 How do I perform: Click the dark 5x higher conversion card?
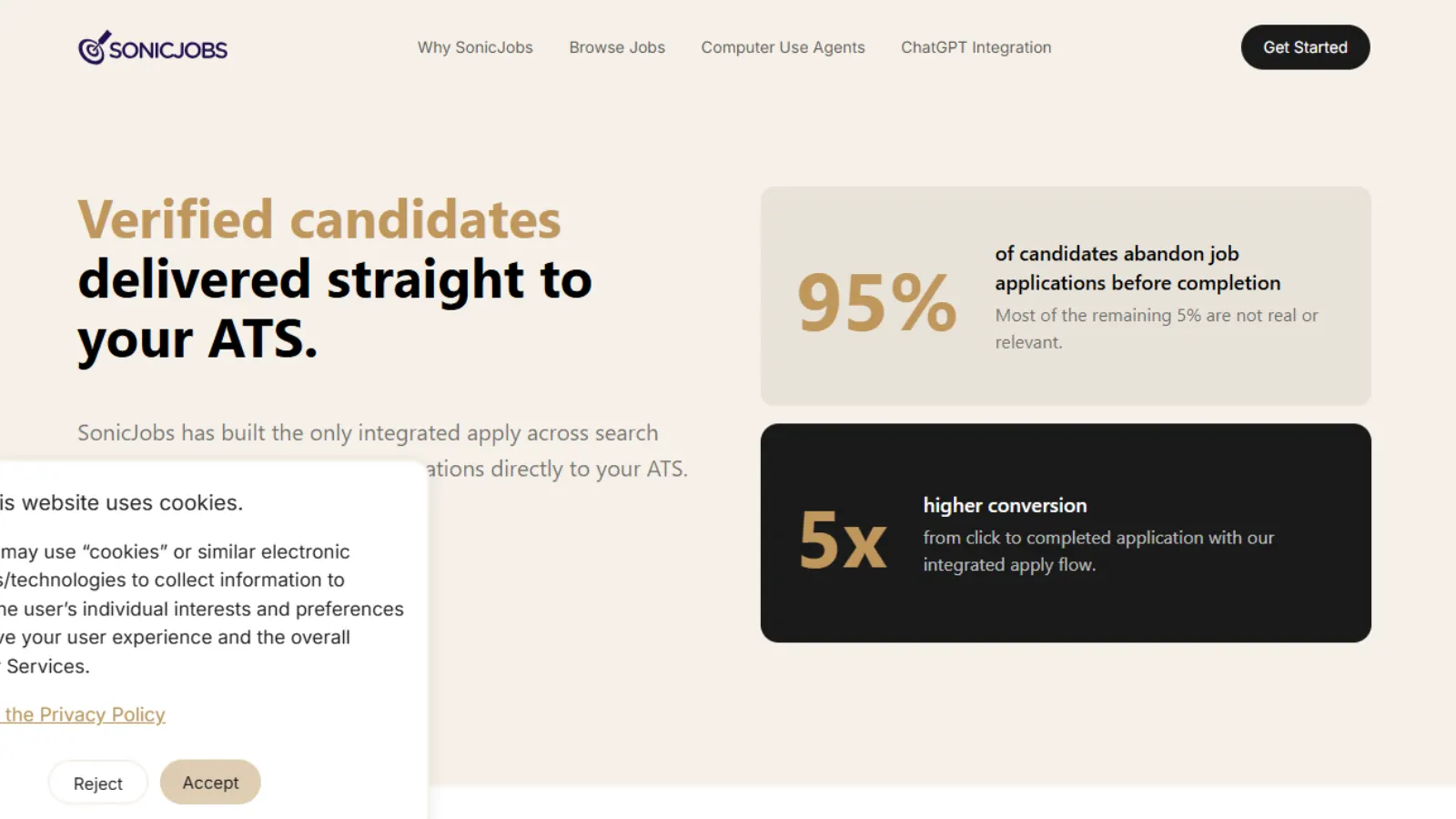coord(1066,532)
